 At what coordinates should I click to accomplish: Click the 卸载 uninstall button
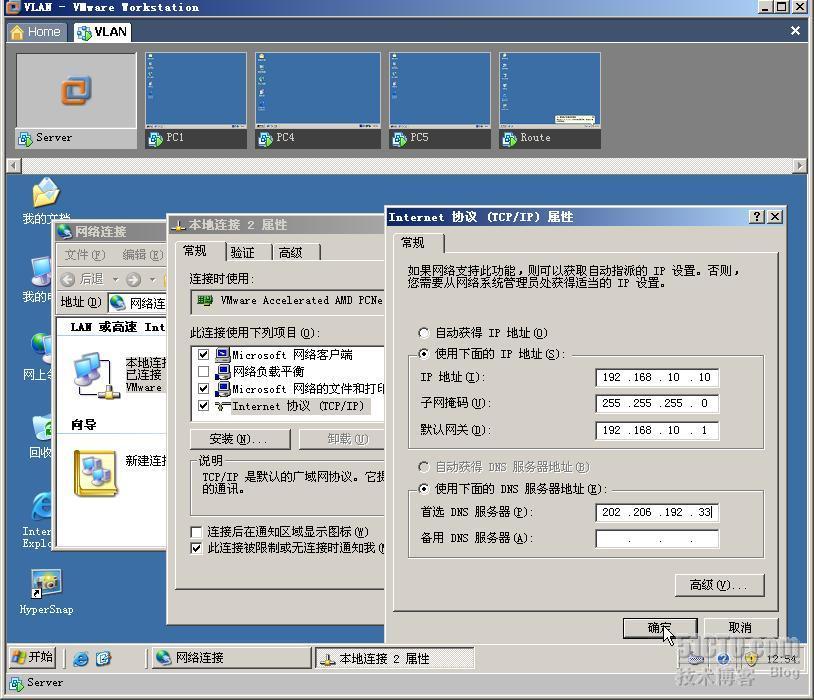coord(342,439)
